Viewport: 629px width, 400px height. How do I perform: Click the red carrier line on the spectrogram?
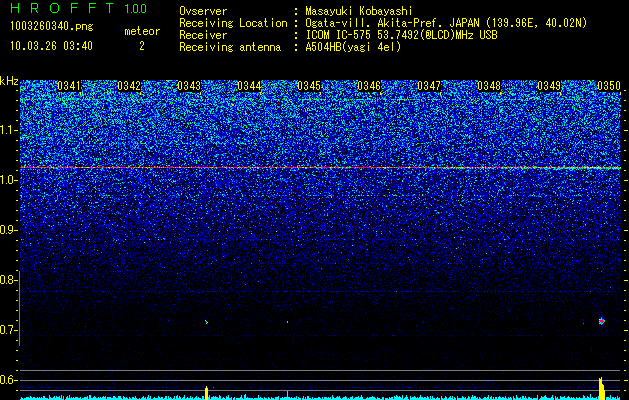(320, 168)
